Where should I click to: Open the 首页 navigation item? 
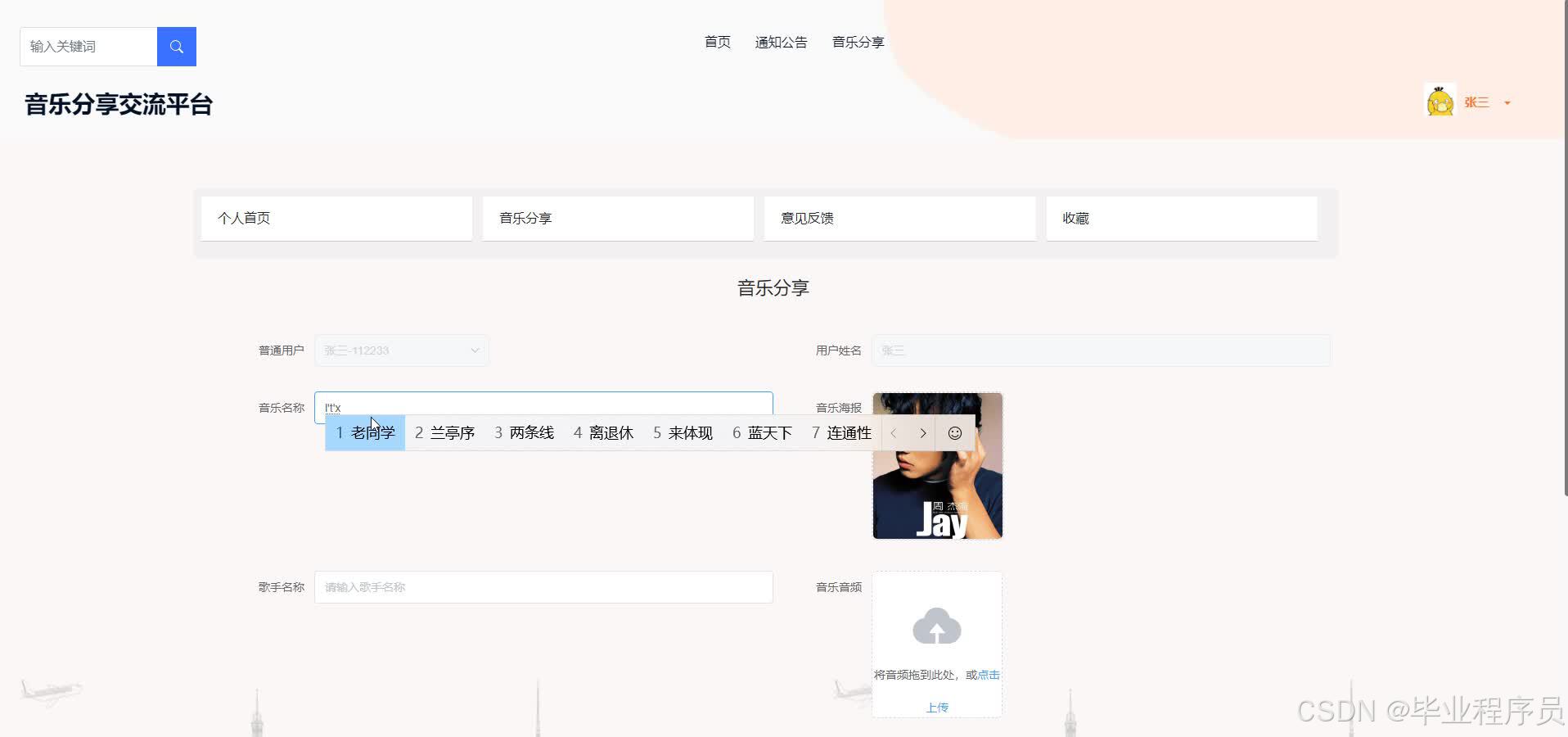tap(718, 42)
